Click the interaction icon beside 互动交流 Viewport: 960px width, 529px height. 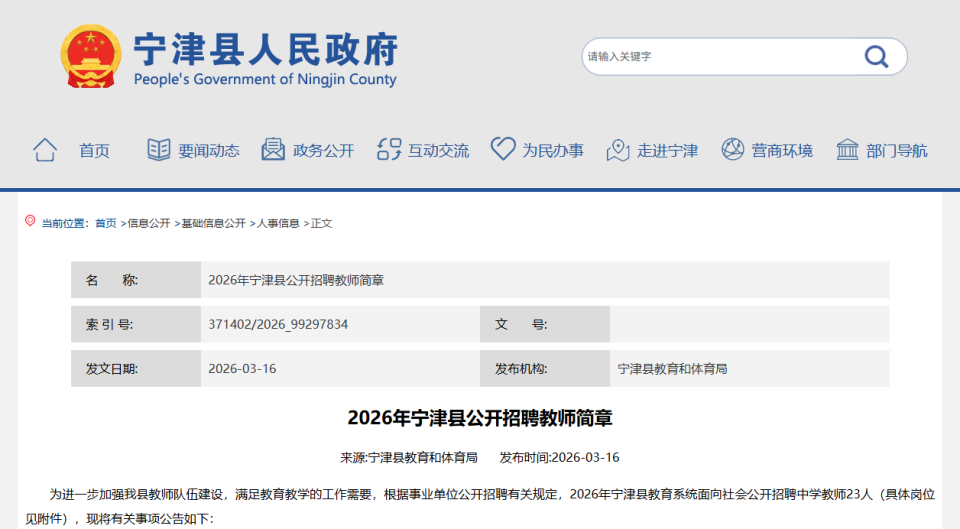pos(389,149)
